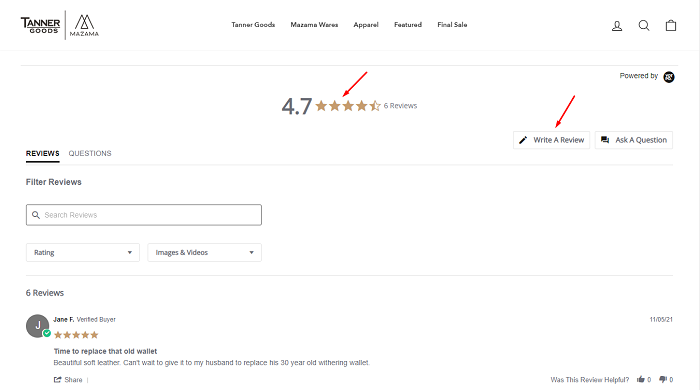The height and width of the screenshot is (390, 700).
Task: Click the Yotpo powered-by badge icon
Action: click(669, 77)
